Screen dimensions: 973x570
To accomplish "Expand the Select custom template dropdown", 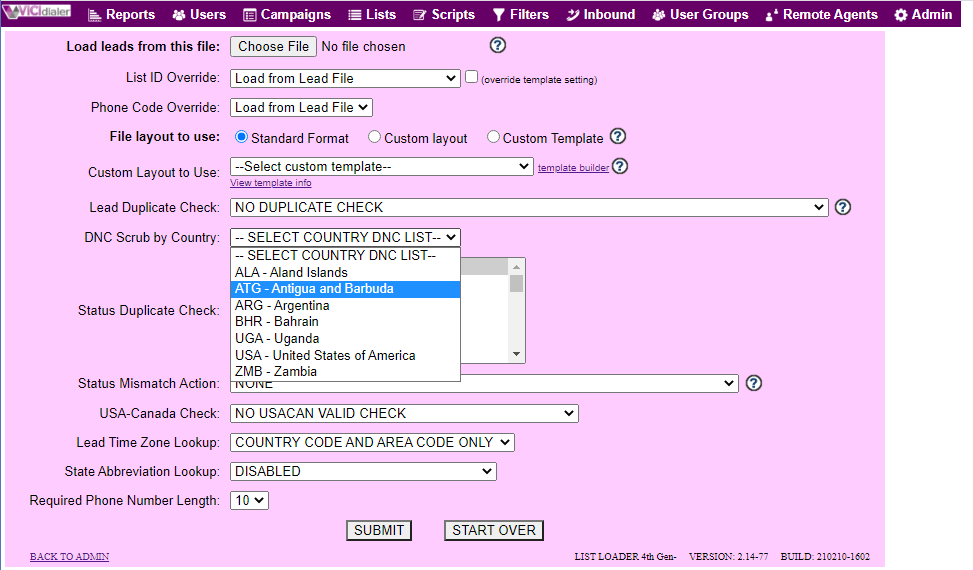I will [382, 166].
